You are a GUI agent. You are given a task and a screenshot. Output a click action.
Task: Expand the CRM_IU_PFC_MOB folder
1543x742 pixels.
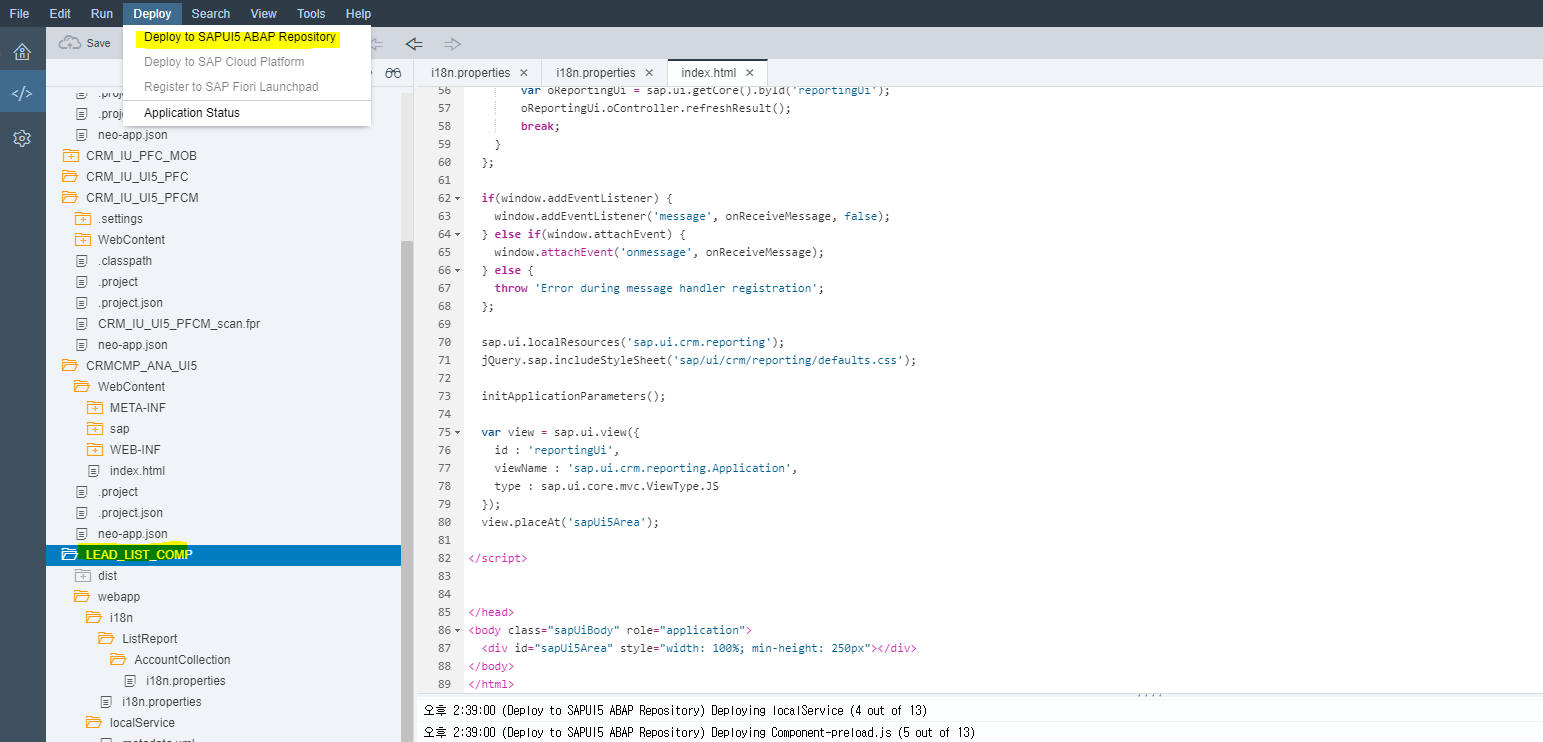[x=71, y=156]
